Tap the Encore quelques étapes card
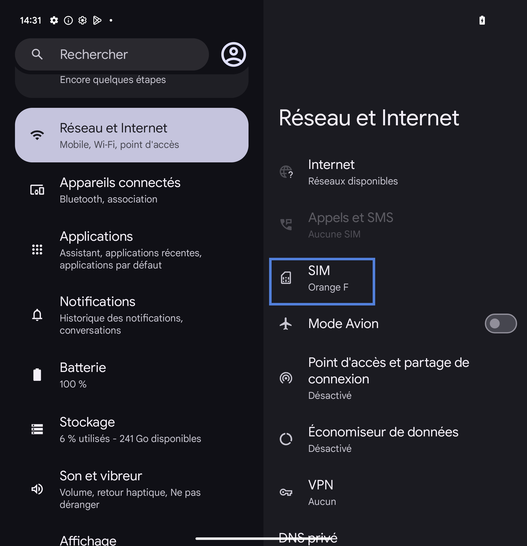 [132, 84]
